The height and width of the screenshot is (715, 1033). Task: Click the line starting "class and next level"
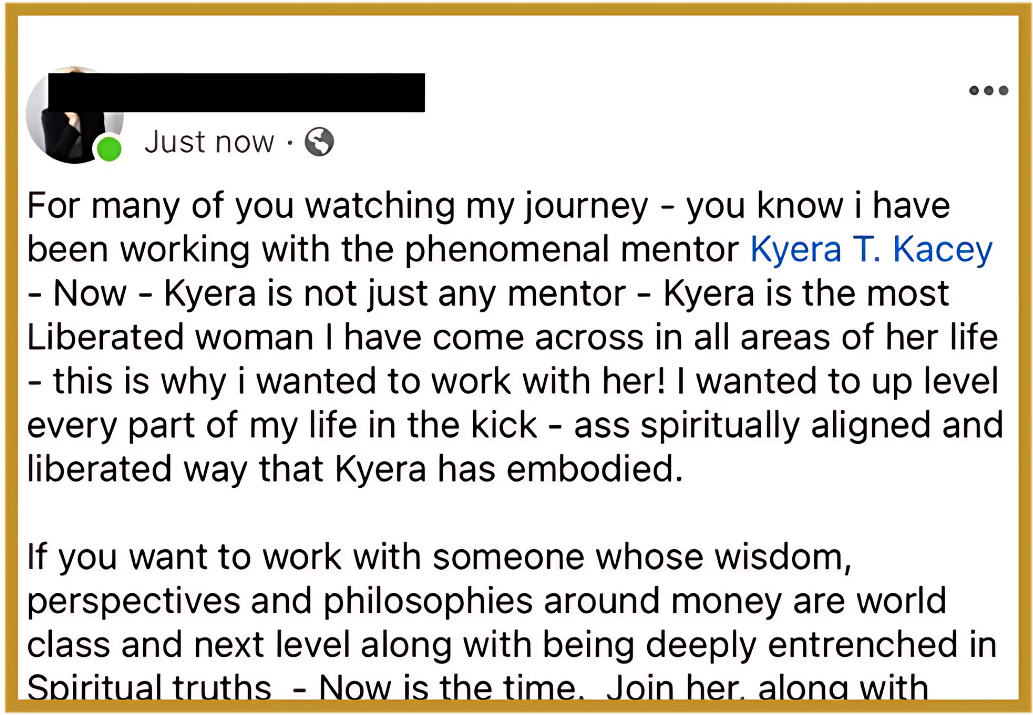[x=511, y=644]
